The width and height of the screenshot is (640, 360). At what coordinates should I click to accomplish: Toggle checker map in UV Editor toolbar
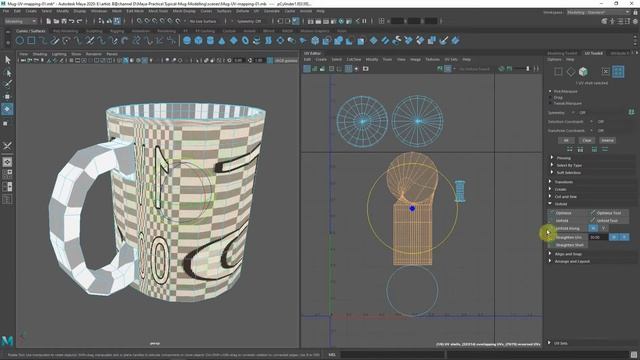(x=448, y=69)
